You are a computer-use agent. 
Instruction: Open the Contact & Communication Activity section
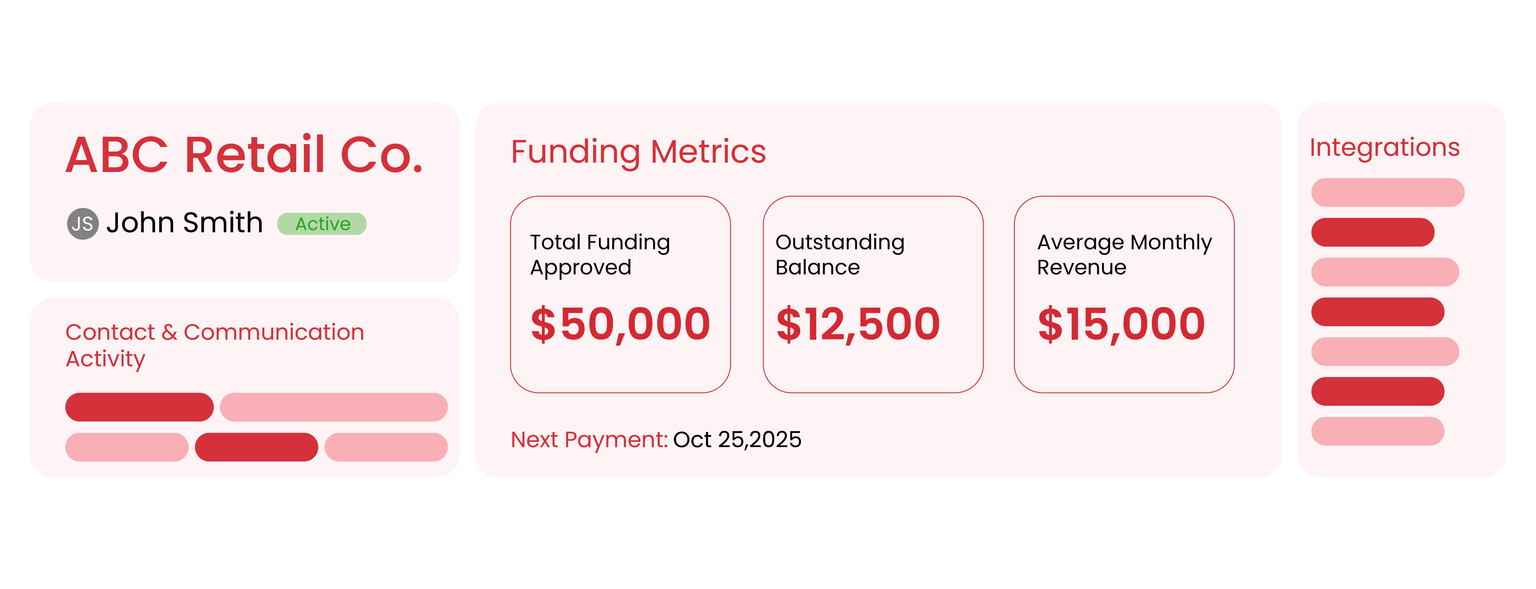pos(214,345)
